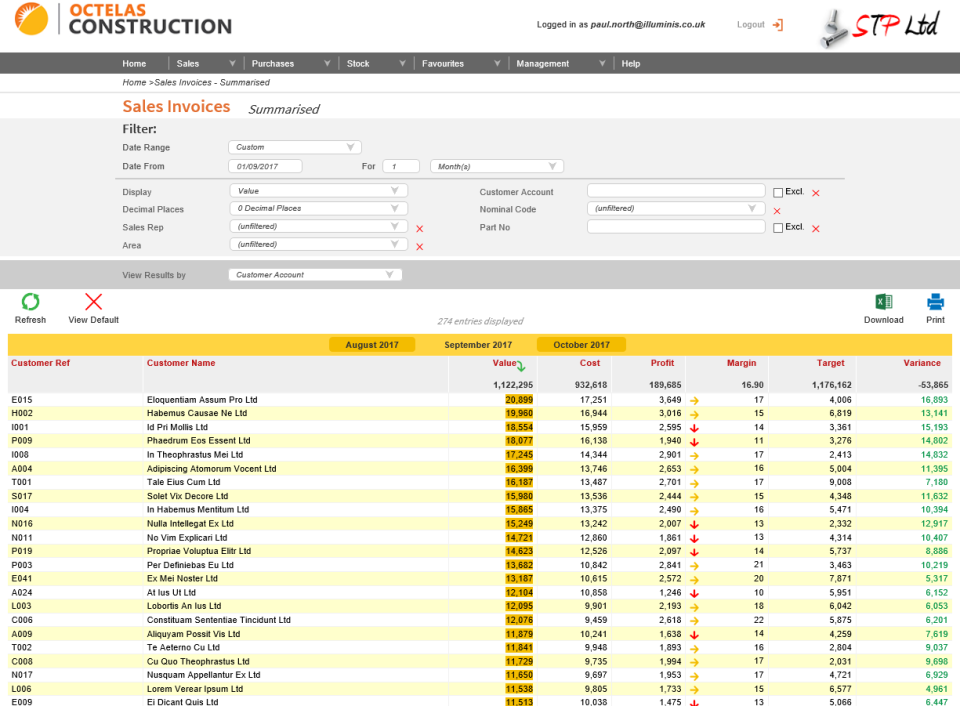Click customer ref E041
960x706 pixels.
tap(21, 579)
